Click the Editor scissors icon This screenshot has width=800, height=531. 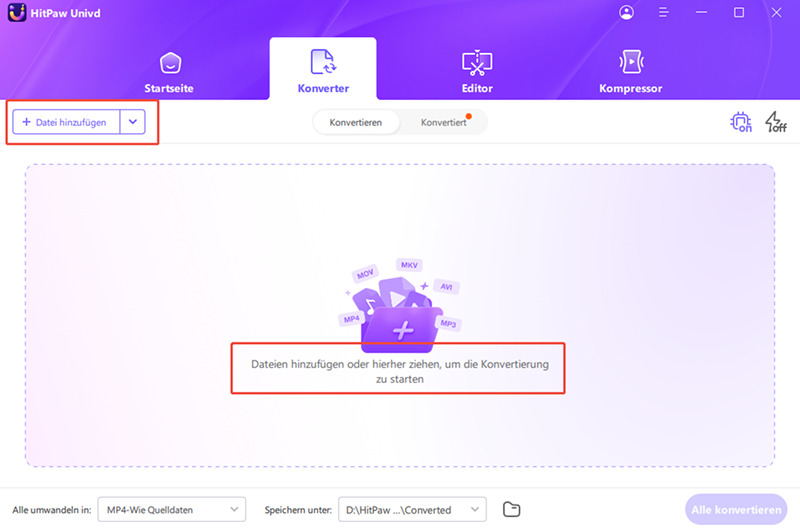(x=476, y=62)
